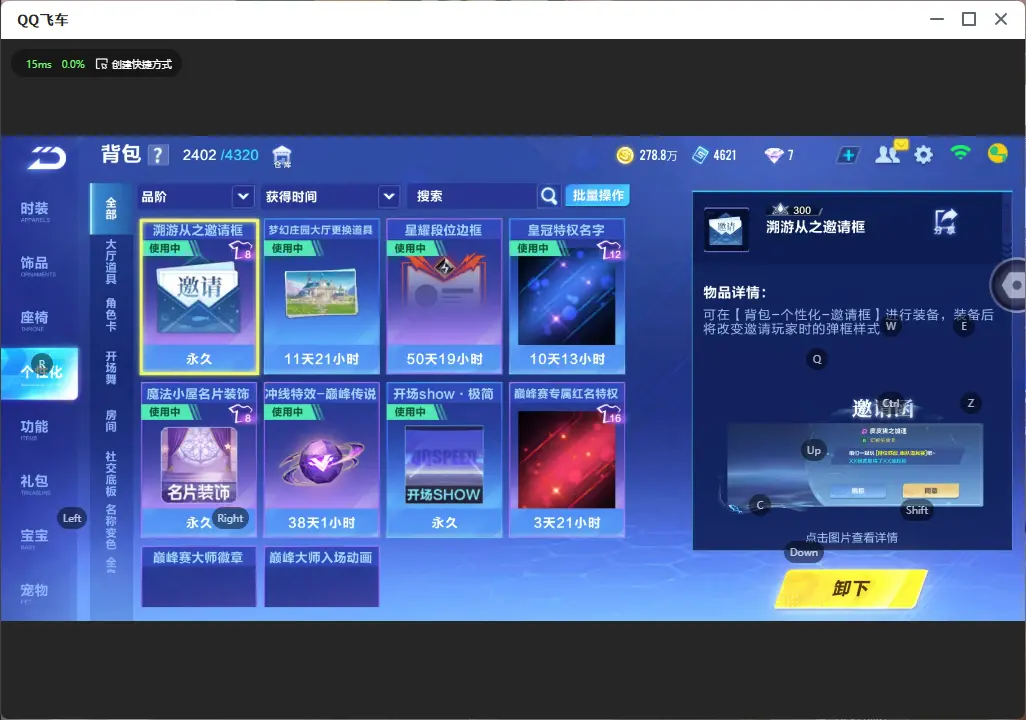Select the 功能 category tab

35,428
